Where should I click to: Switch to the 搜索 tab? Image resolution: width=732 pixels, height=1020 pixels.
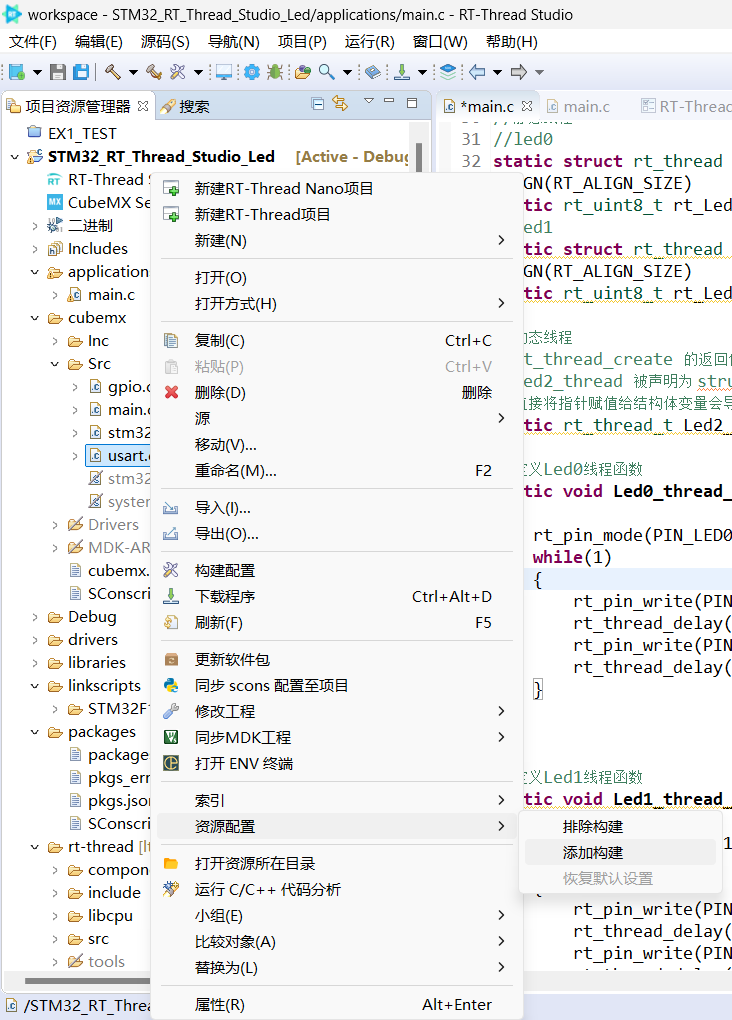point(185,107)
